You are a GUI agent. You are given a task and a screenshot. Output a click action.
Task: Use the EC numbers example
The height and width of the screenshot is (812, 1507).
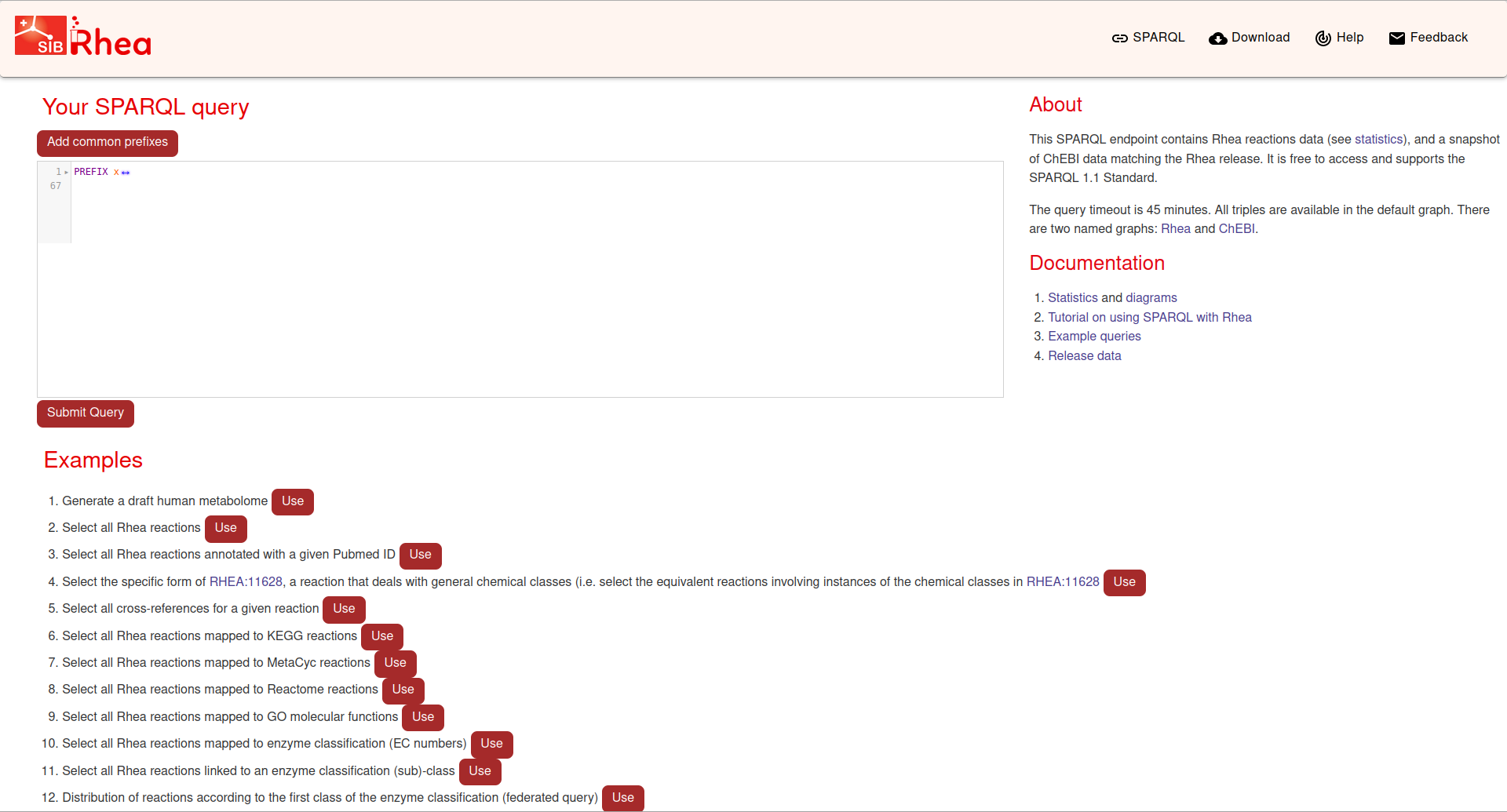pos(492,745)
